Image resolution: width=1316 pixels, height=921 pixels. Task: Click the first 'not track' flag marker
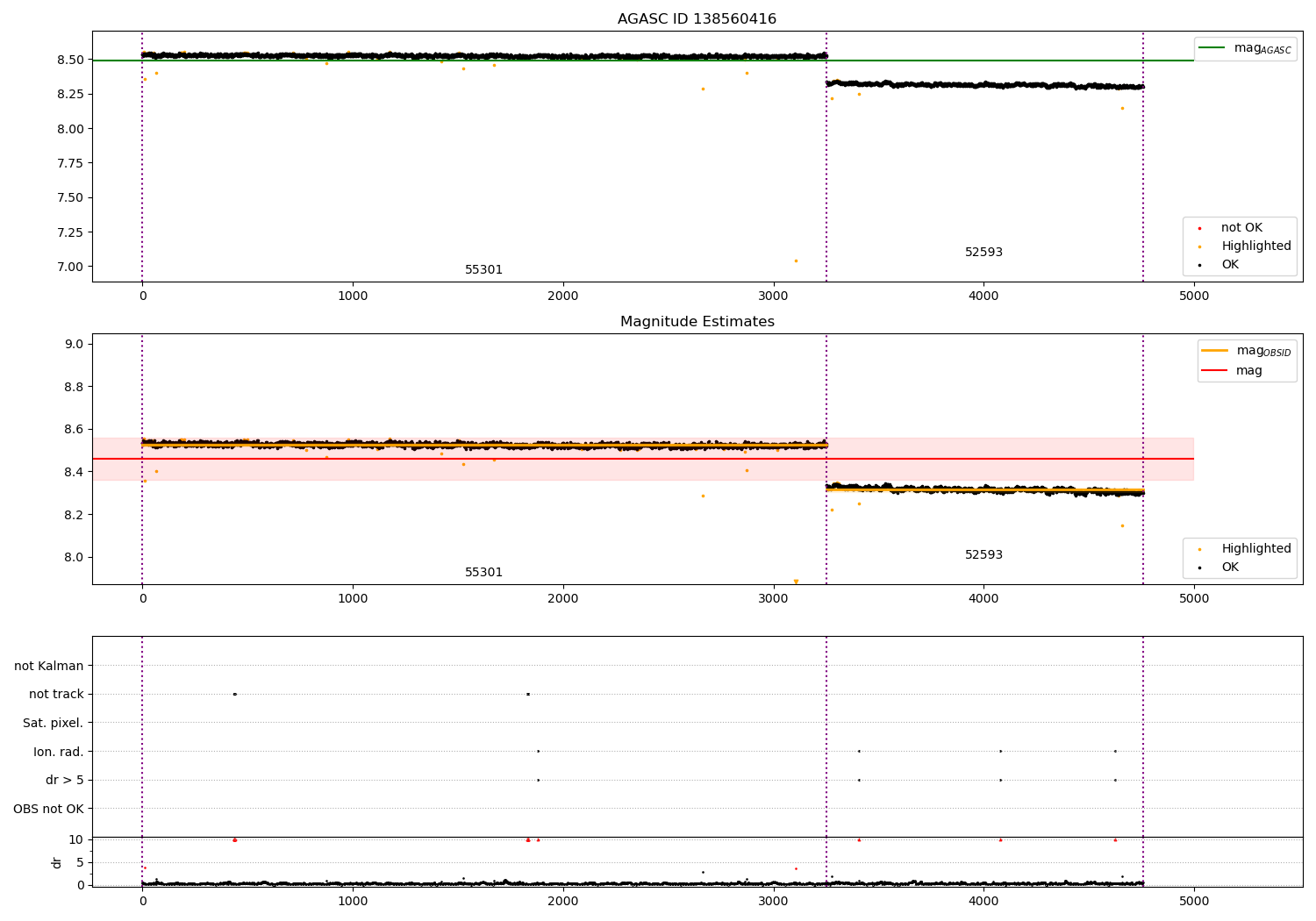click(x=234, y=694)
